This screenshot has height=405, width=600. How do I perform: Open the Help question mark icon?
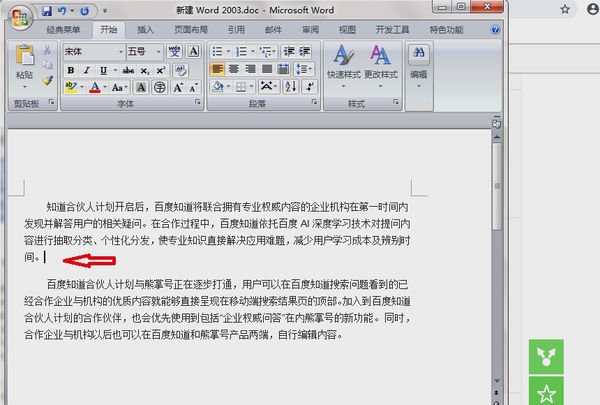(495, 29)
